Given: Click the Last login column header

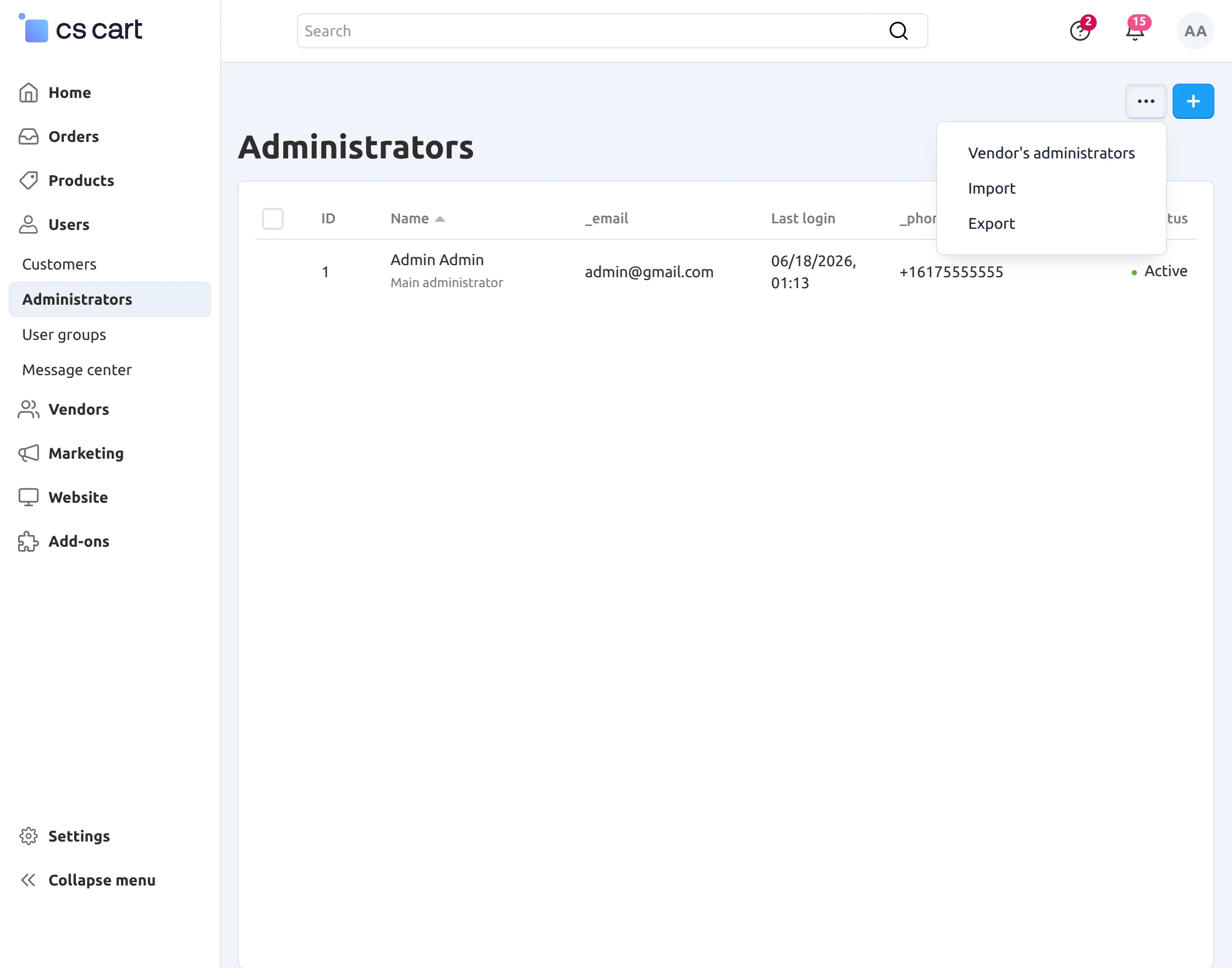Looking at the screenshot, I should click(x=803, y=219).
